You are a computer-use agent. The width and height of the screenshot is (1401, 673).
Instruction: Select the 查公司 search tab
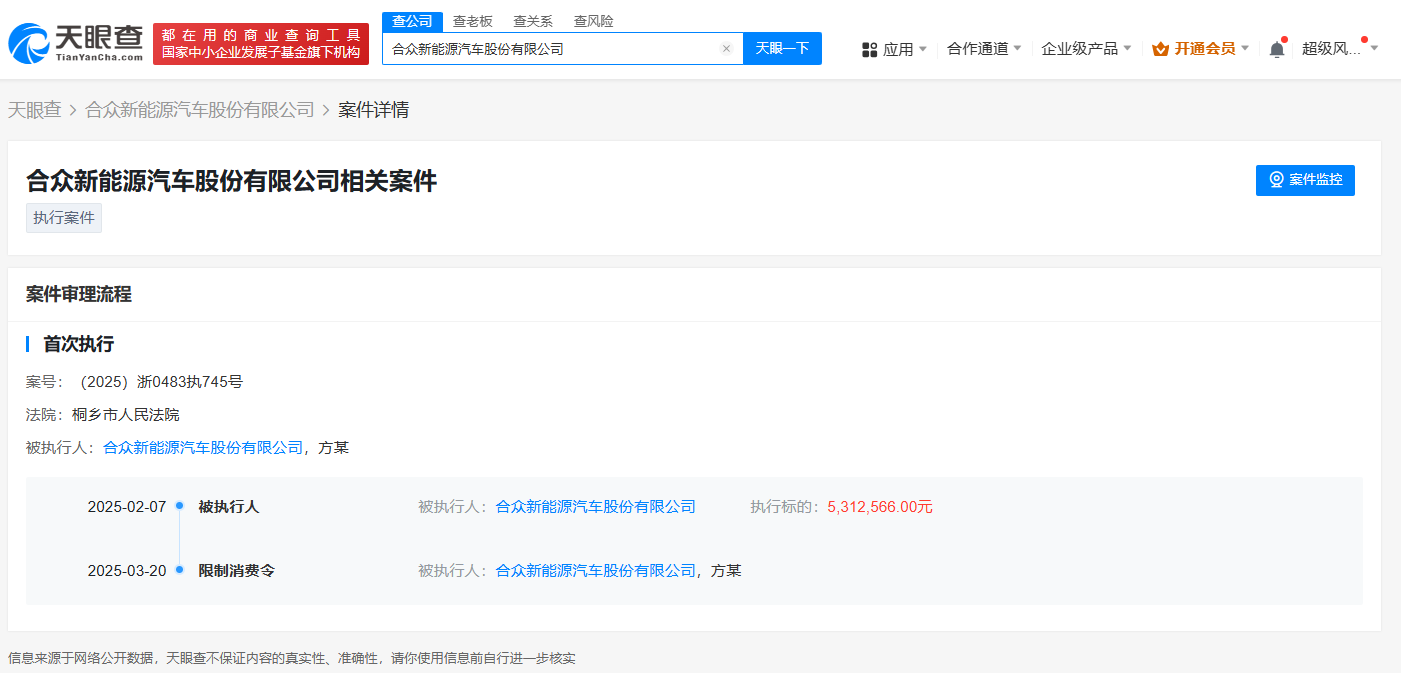coord(412,21)
